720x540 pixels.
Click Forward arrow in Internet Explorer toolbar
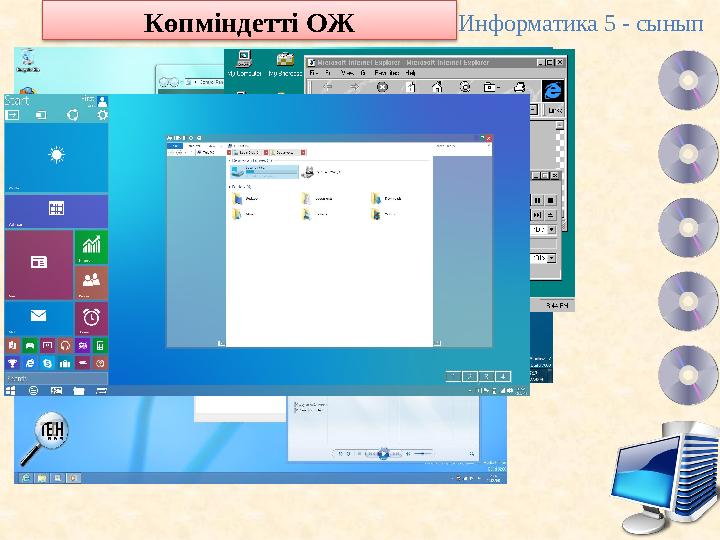tap(354, 87)
